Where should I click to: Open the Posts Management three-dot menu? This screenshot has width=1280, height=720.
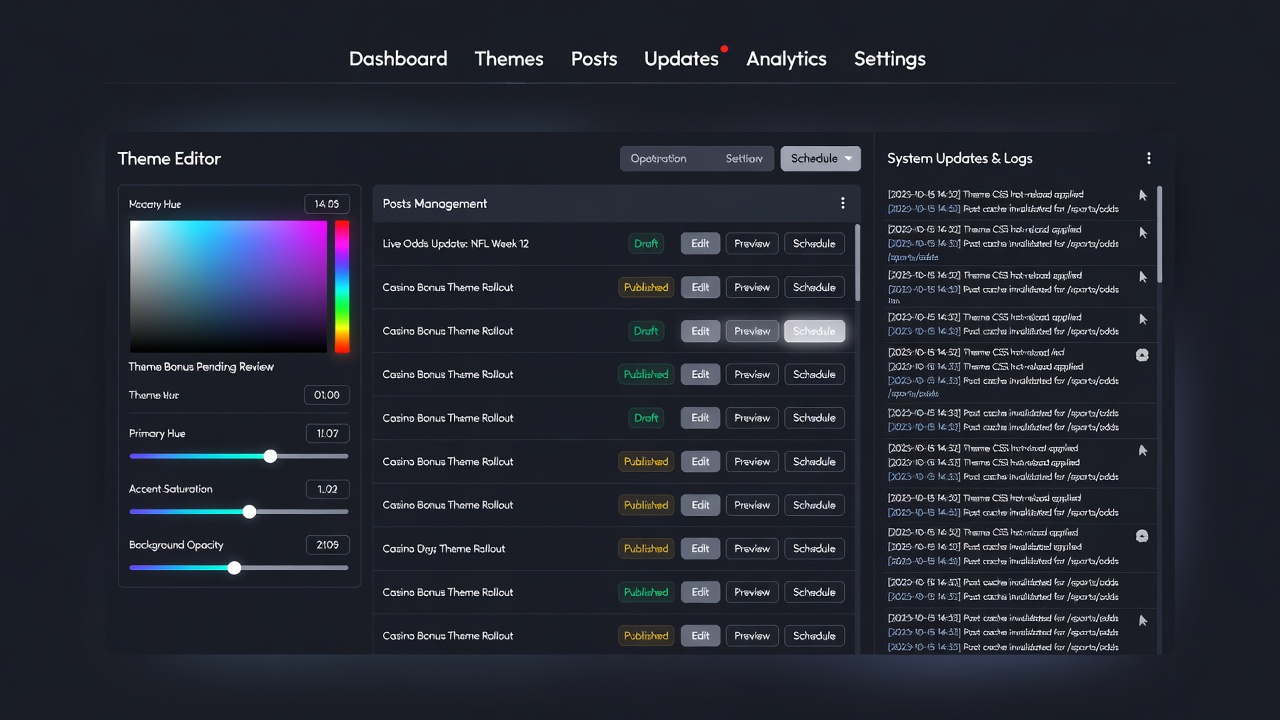tap(843, 203)
